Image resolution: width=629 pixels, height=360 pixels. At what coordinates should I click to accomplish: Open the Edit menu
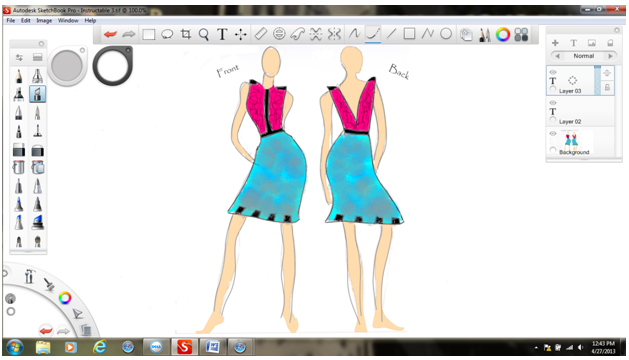tap(26, 20)
